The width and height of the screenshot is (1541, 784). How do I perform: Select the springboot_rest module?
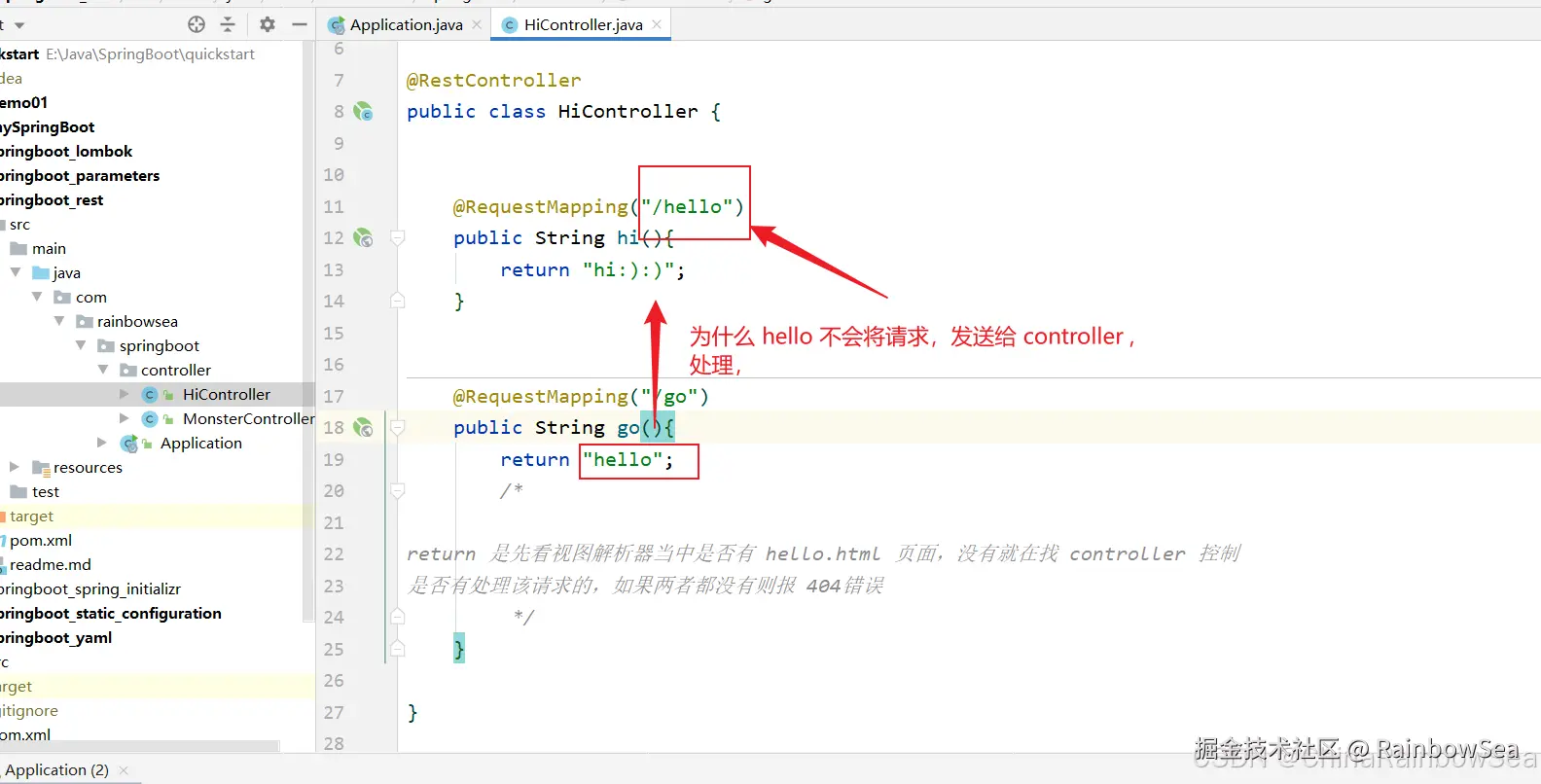pyautogui.click(x=52, y=199)
